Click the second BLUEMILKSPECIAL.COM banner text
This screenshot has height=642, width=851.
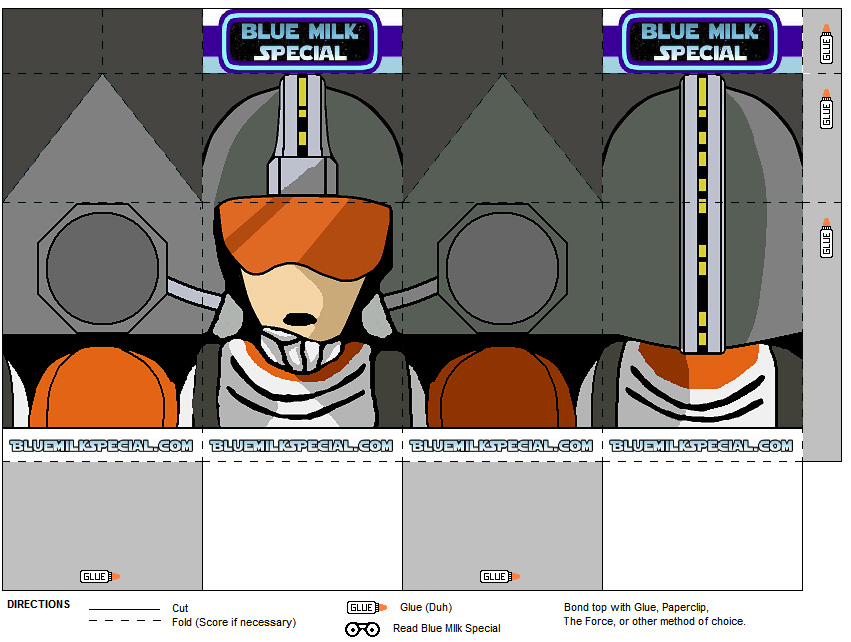pos(301,446)
